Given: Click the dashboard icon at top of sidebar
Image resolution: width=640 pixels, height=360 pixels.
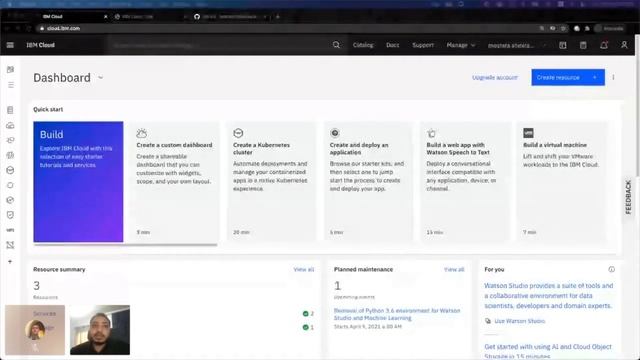Looking at the screenshot, I should coord(11,69).
